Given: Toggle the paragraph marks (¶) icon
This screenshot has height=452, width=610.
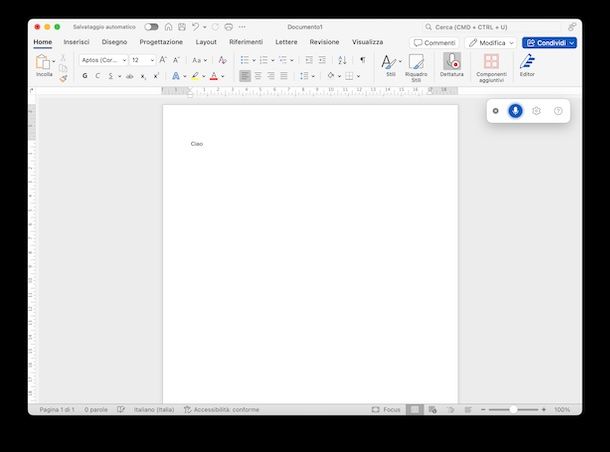Looking at the screenshot, I should tap(363, 60).
